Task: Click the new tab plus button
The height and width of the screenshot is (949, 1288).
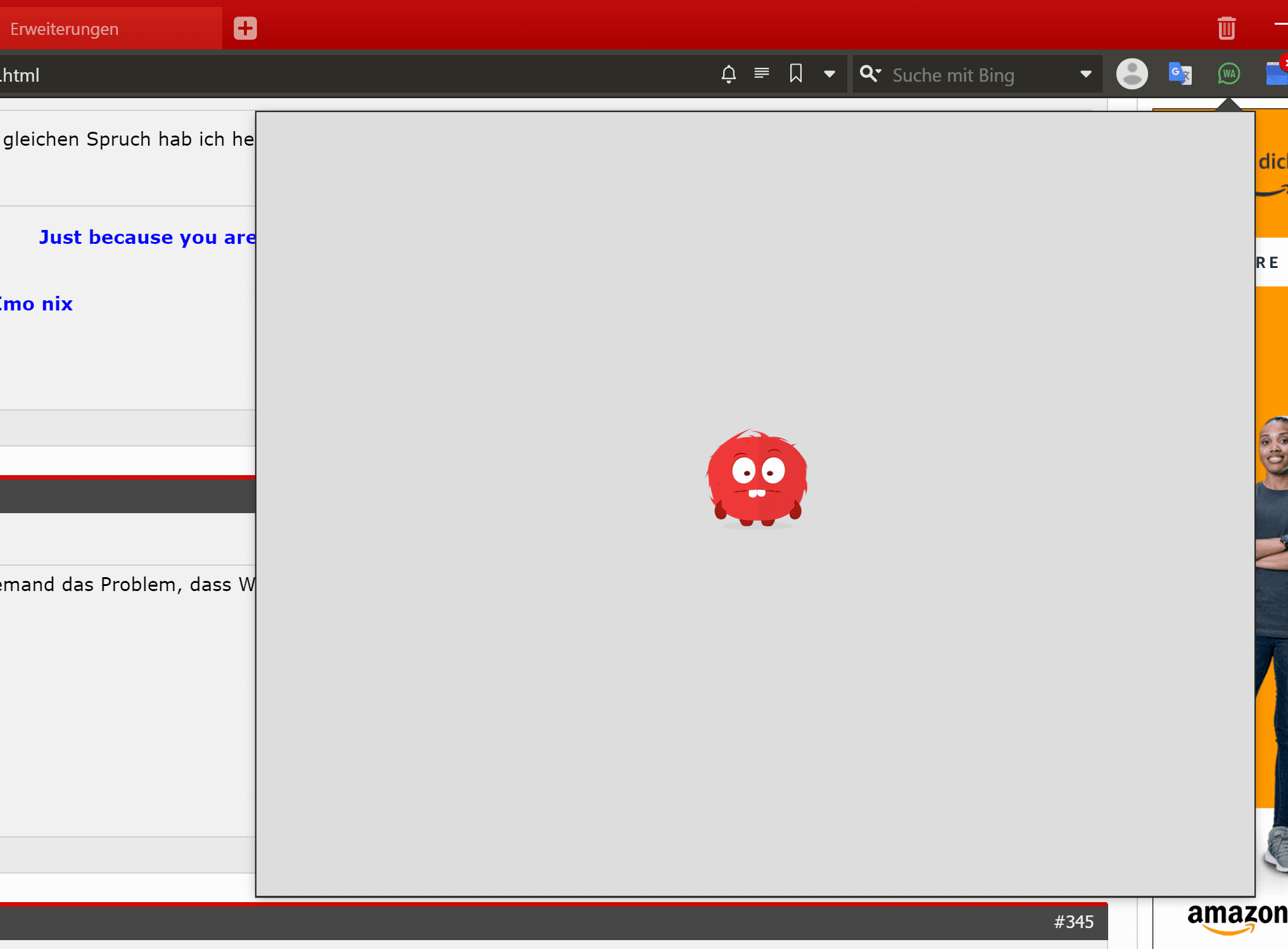Action: click(245, 29)
